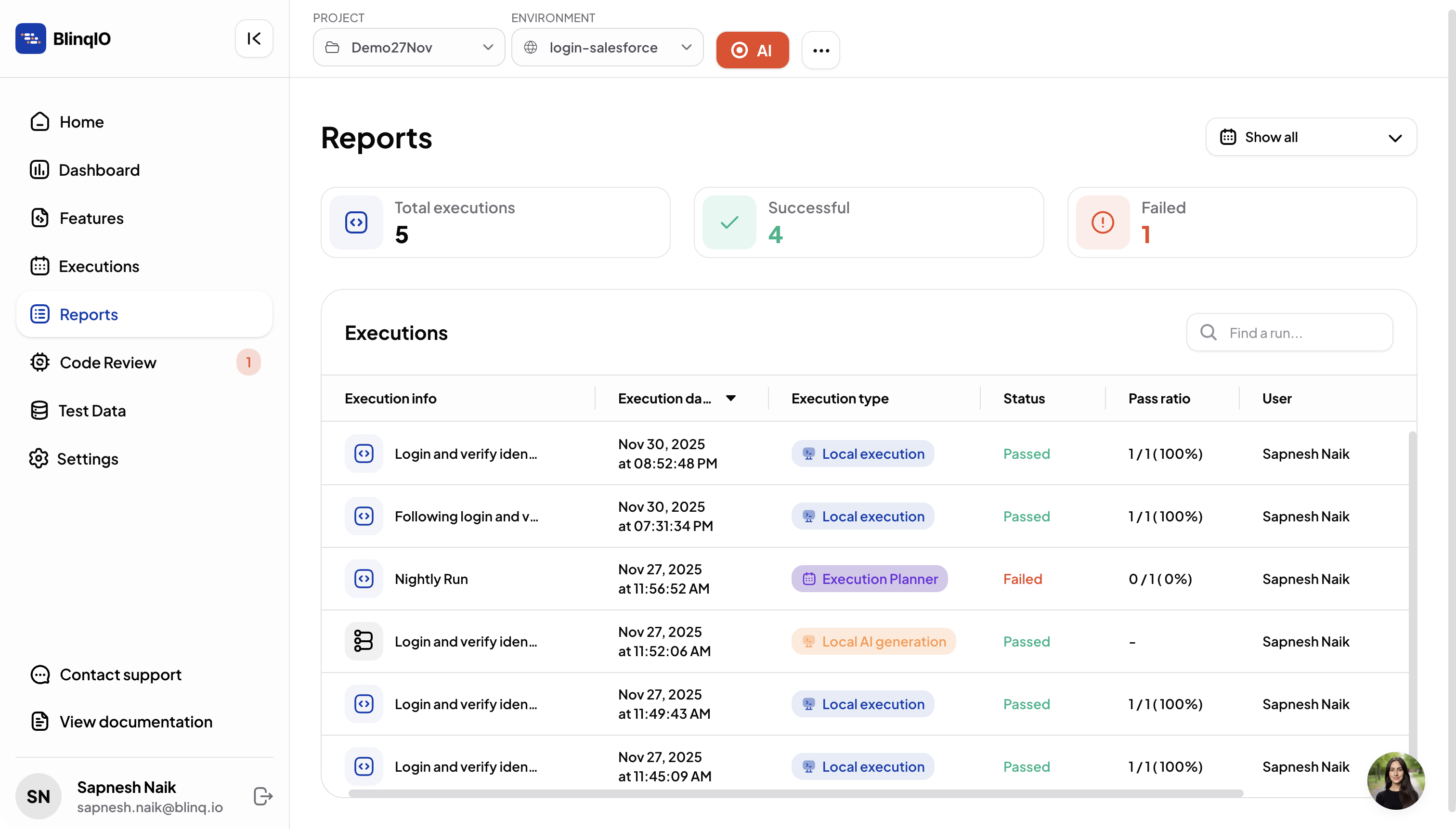The width and height of the screenshot is (1456, 829).
Task: Open Code Review in the sidebar
Action: (108, 363)
